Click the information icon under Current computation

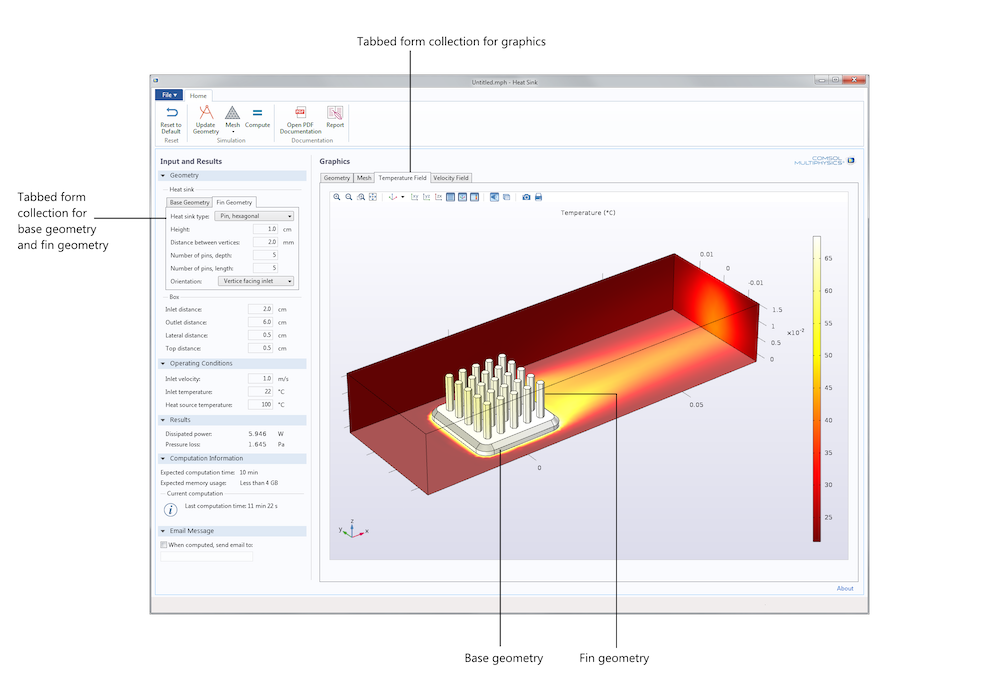[170, 509]
